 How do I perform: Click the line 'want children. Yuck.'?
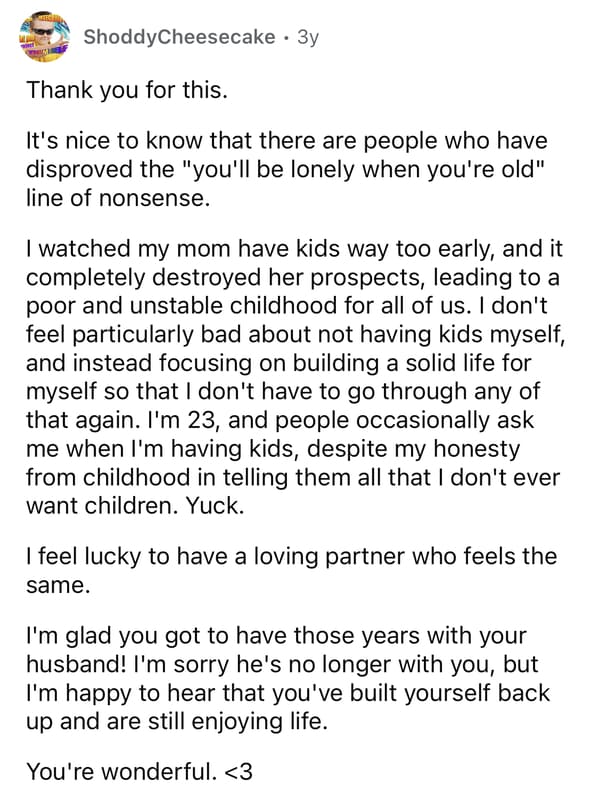click(135, 506)
